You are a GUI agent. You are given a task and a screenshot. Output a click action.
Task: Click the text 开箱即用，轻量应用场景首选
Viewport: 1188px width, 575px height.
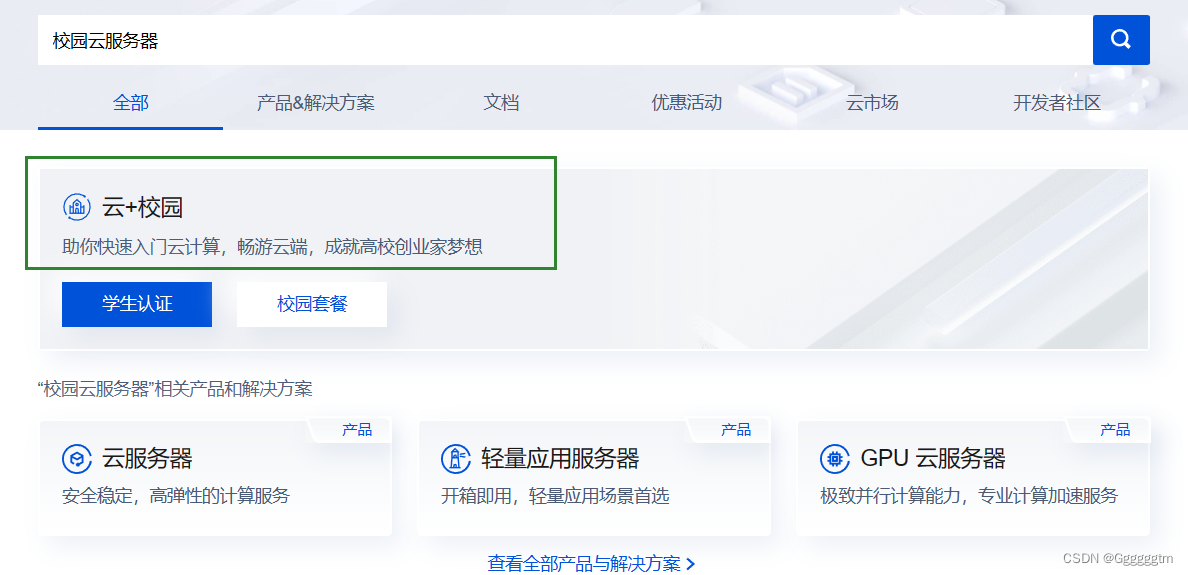[555, 497]
